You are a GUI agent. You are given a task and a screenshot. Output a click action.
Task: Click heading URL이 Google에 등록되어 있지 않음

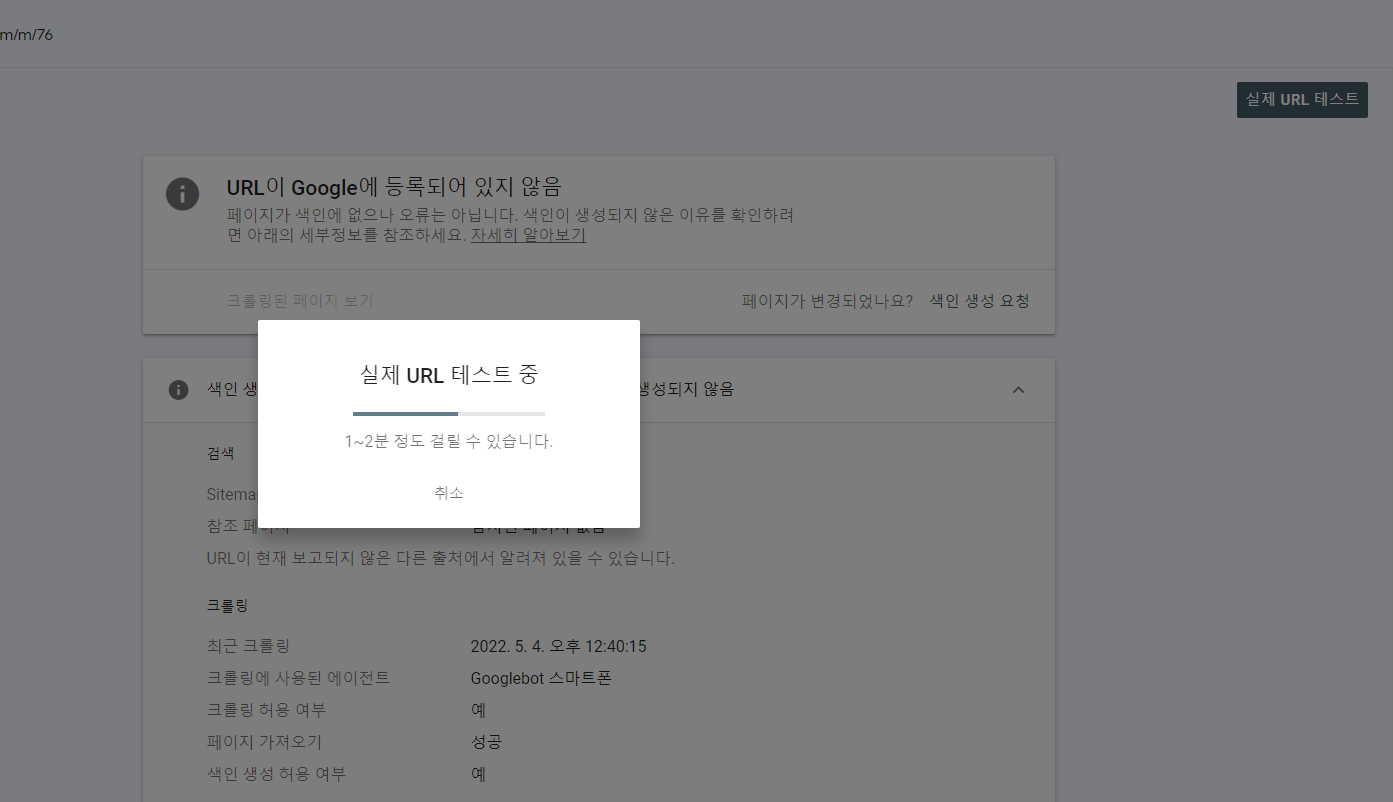point(394,187)
